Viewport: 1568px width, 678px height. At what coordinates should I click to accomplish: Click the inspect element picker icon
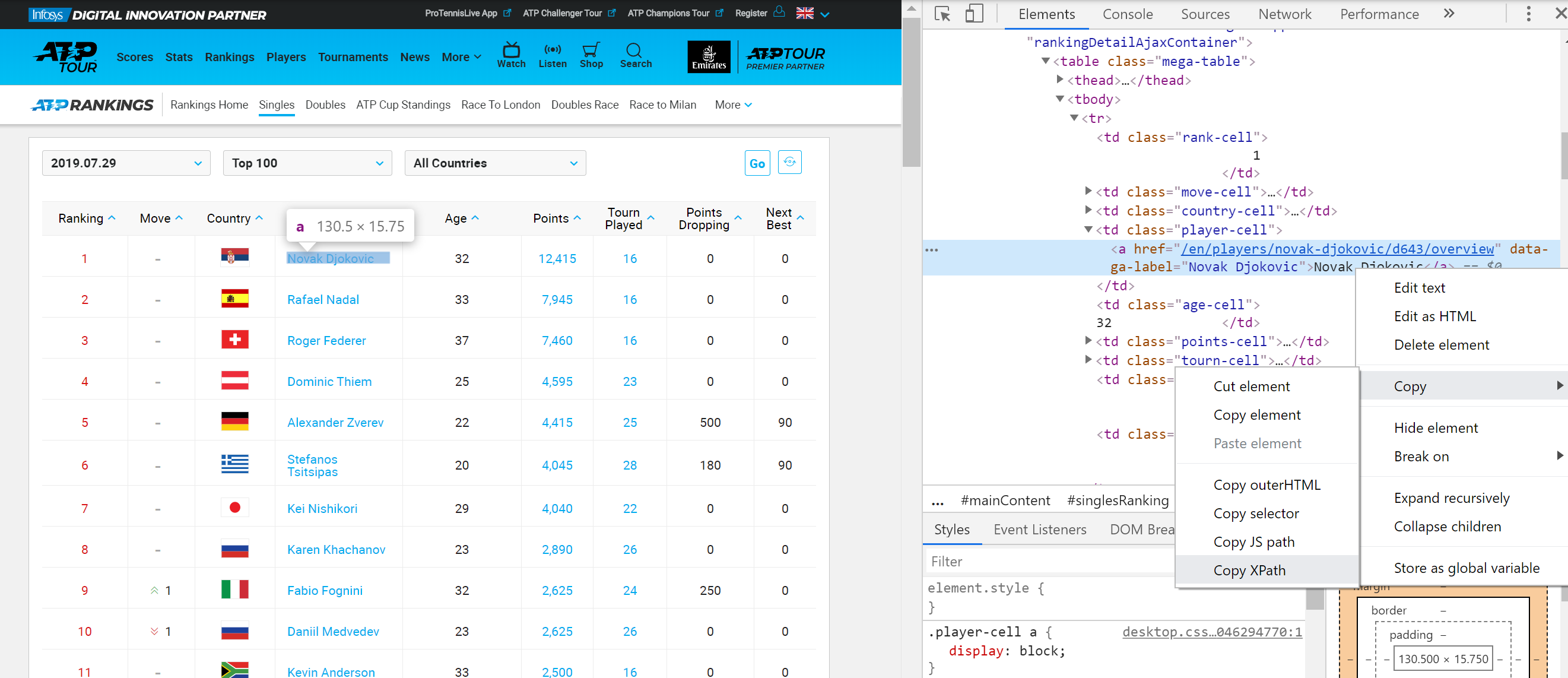coord(942,14)
